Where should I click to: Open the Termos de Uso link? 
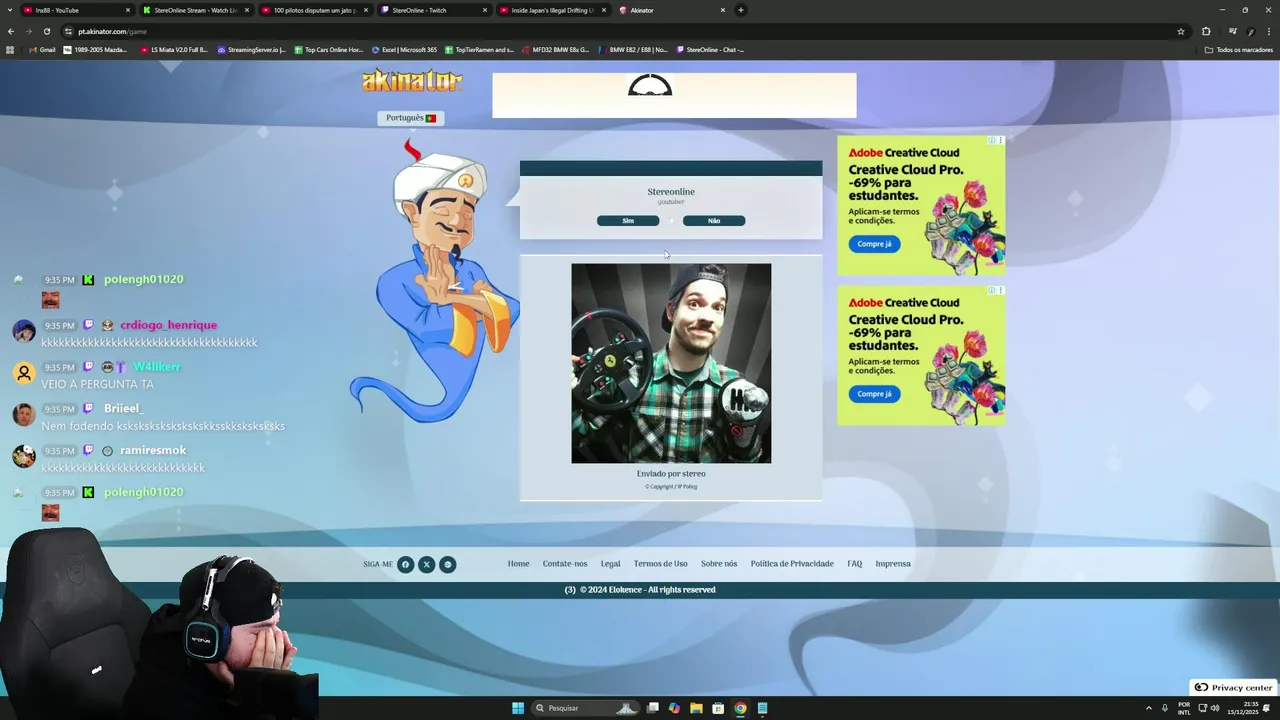pyautogui.click(x=660, y=564)
